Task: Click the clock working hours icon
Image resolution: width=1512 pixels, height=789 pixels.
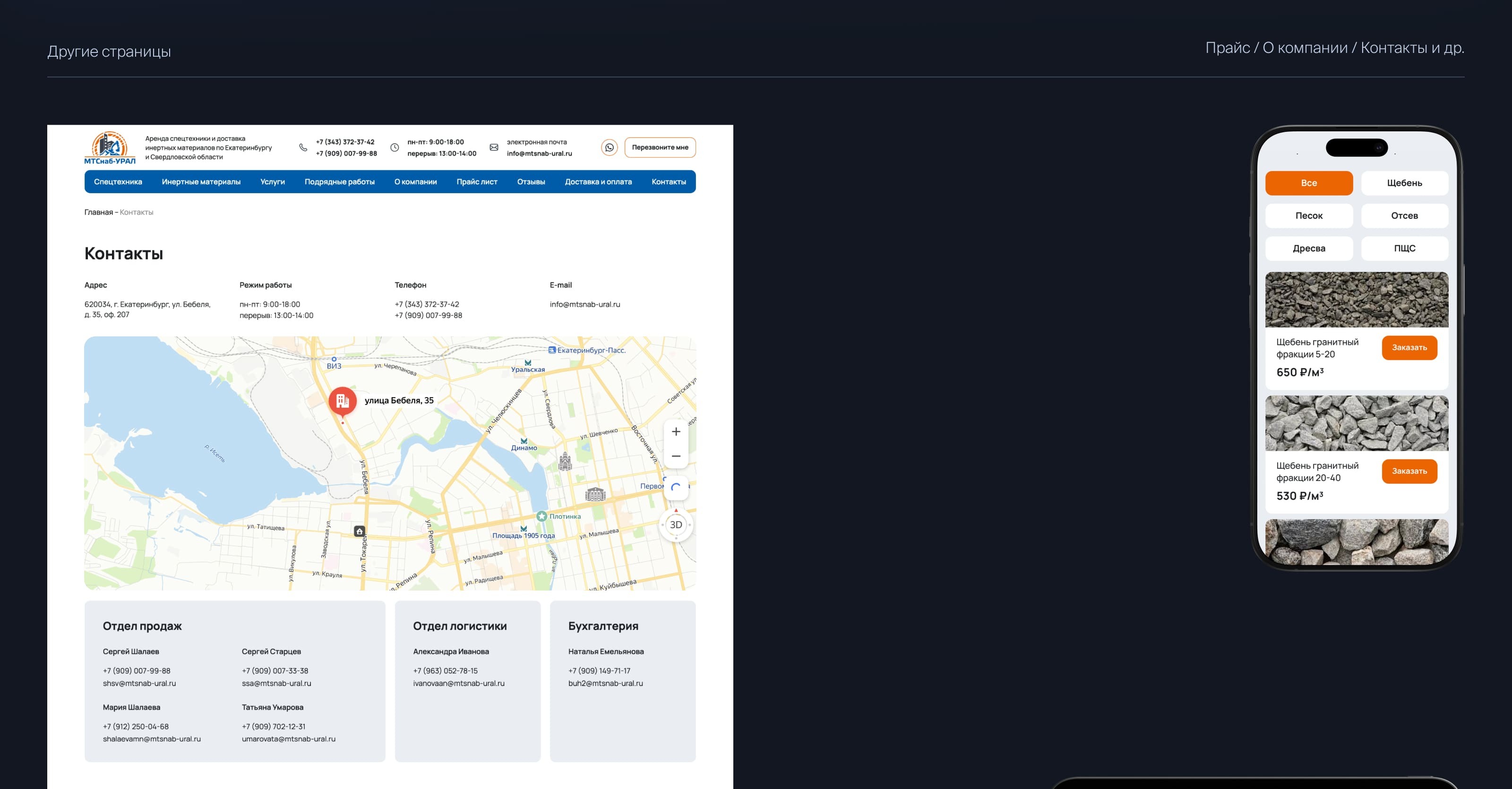Action: coord(395,147)
